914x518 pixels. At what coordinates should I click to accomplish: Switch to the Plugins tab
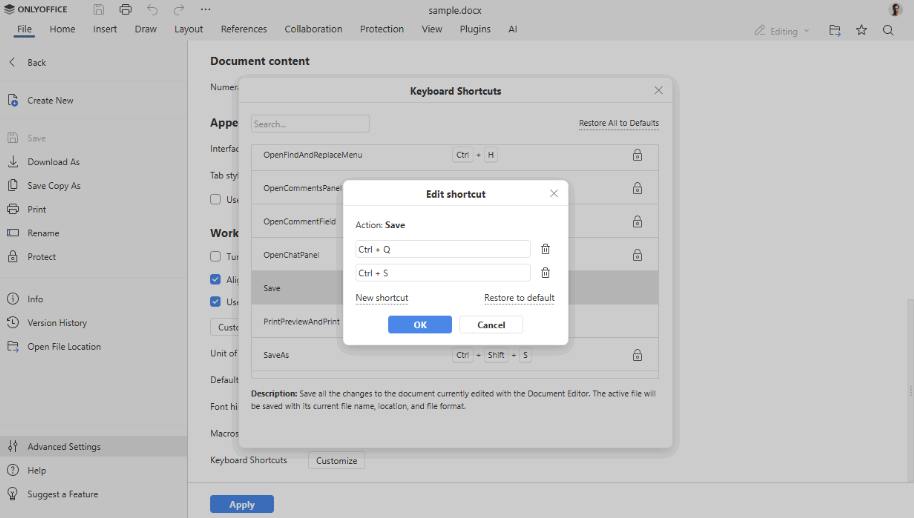pyautogui.click(x=475, y=29)
